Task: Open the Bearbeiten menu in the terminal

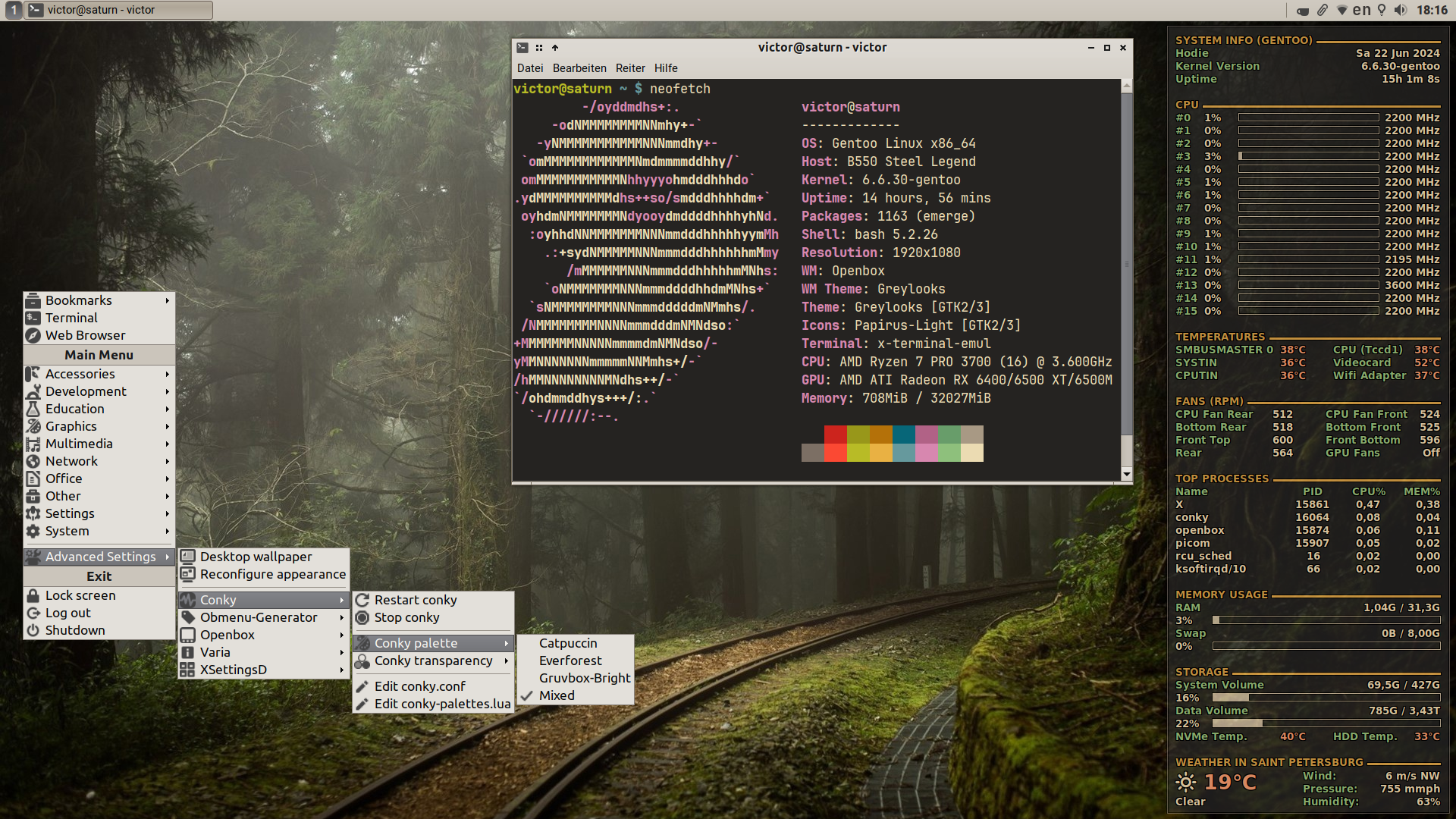Action: coord(579,68)
